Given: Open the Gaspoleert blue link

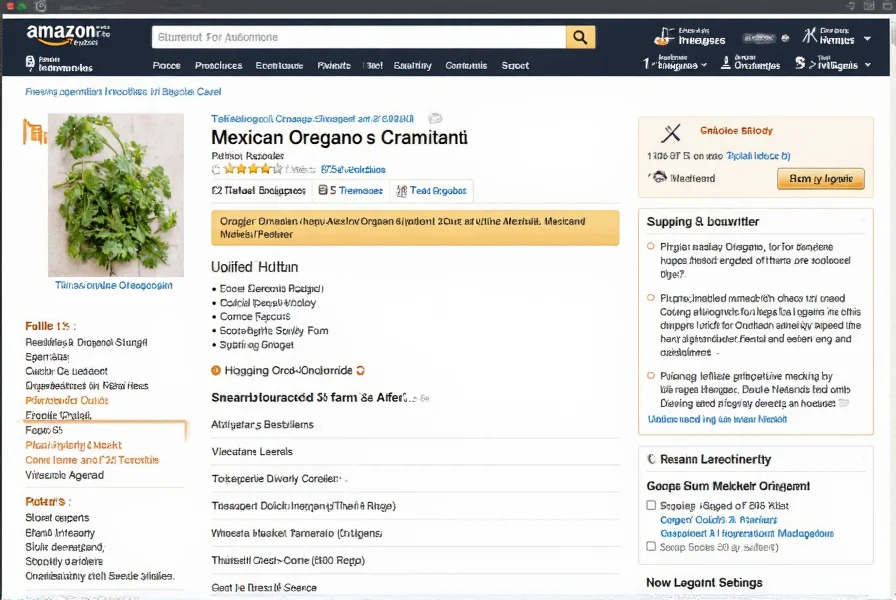Looking at the screenshot, I should [x=747, y=533].
